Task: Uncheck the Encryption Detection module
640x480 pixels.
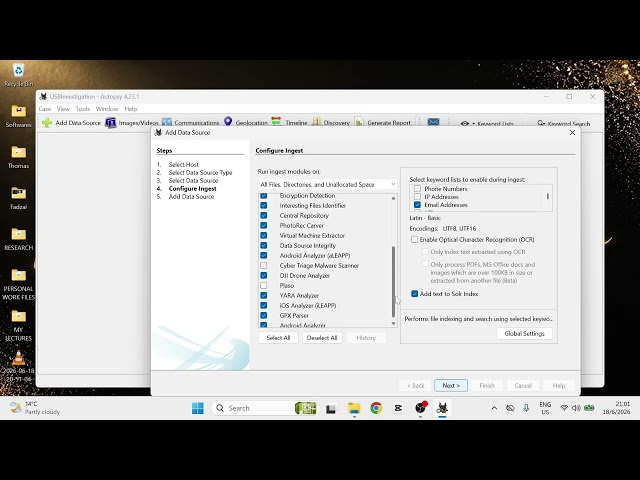Action: pyautogui.click(x=264, y=196)
